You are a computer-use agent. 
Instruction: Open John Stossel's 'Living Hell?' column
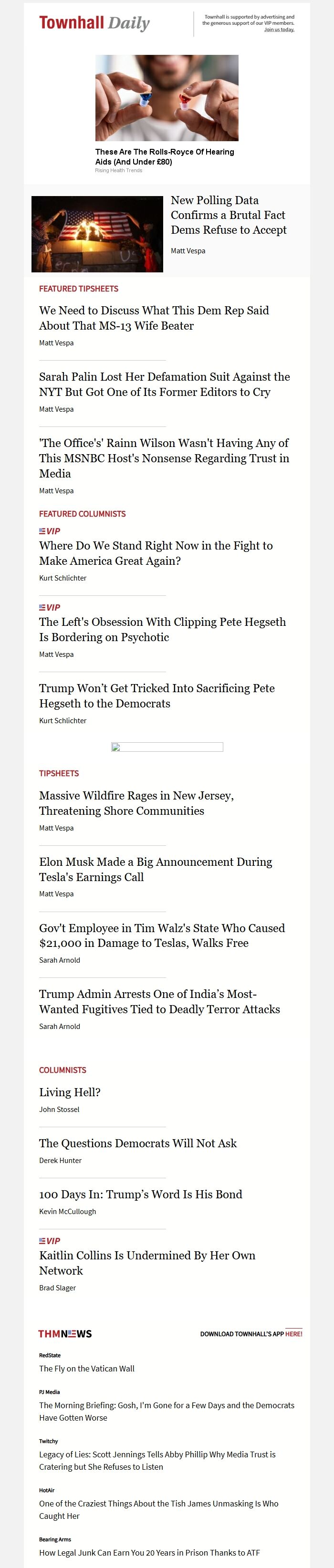click(x=70, y=1092)
